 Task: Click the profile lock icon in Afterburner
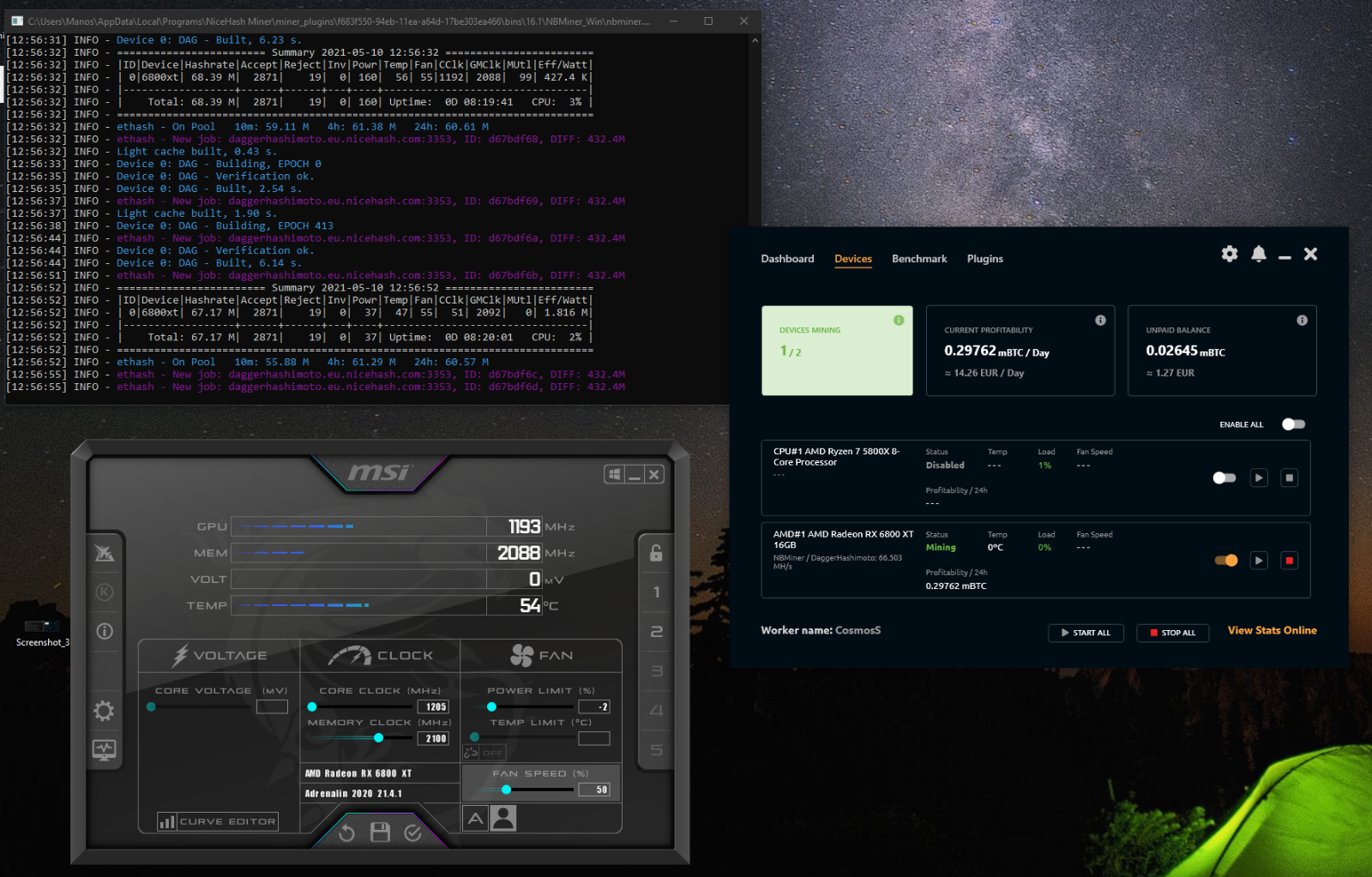click(656, 553)
